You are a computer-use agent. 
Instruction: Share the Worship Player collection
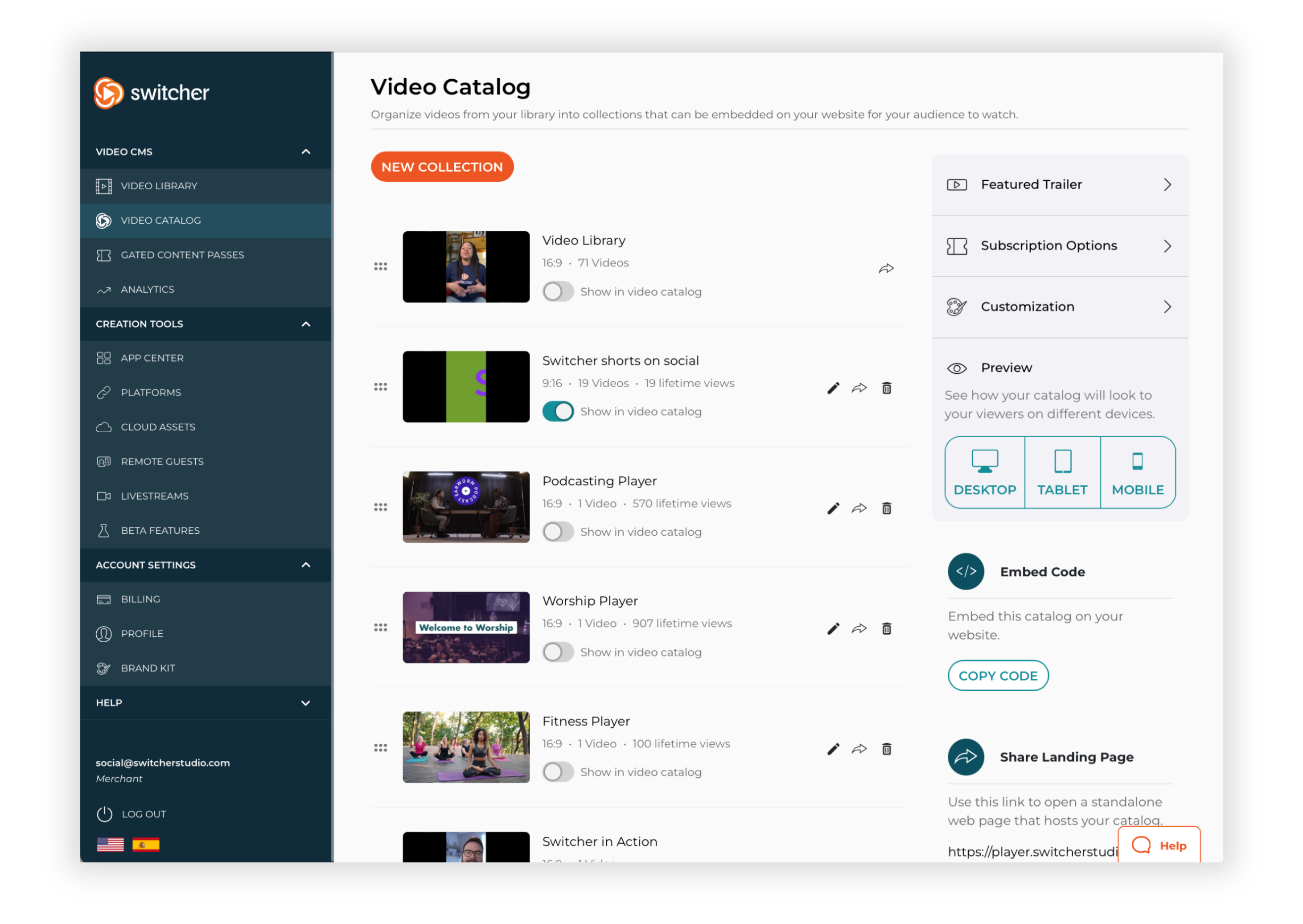tap(859, 629)
